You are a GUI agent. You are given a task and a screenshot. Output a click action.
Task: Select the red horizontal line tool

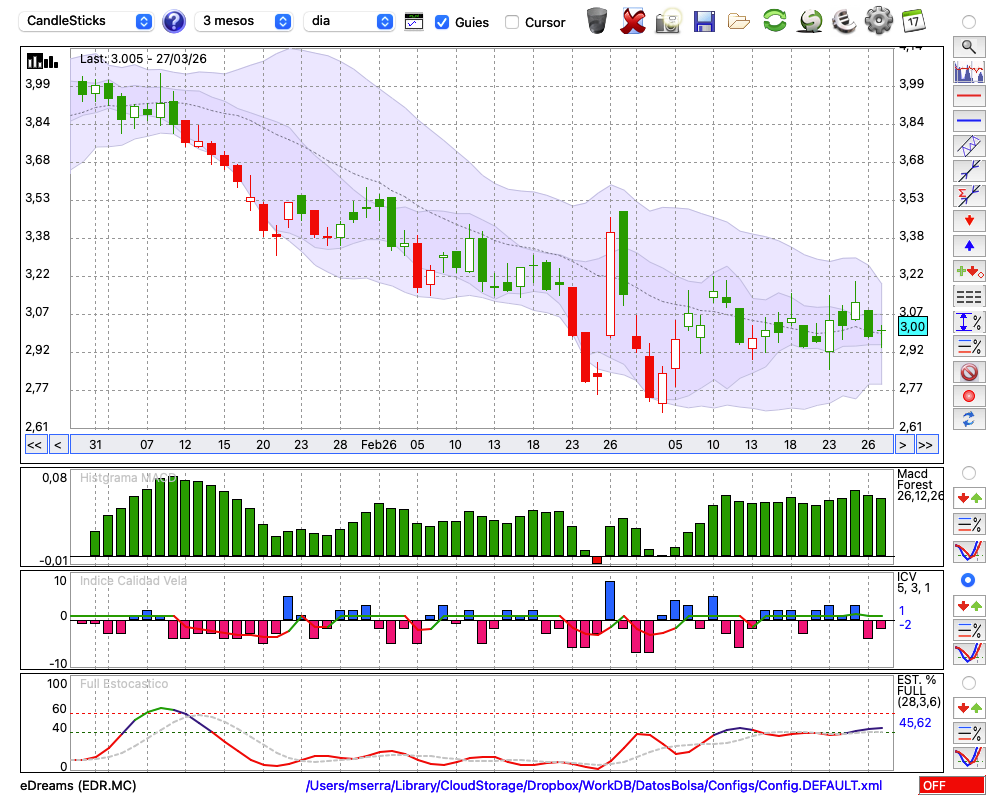pos(968,97)
